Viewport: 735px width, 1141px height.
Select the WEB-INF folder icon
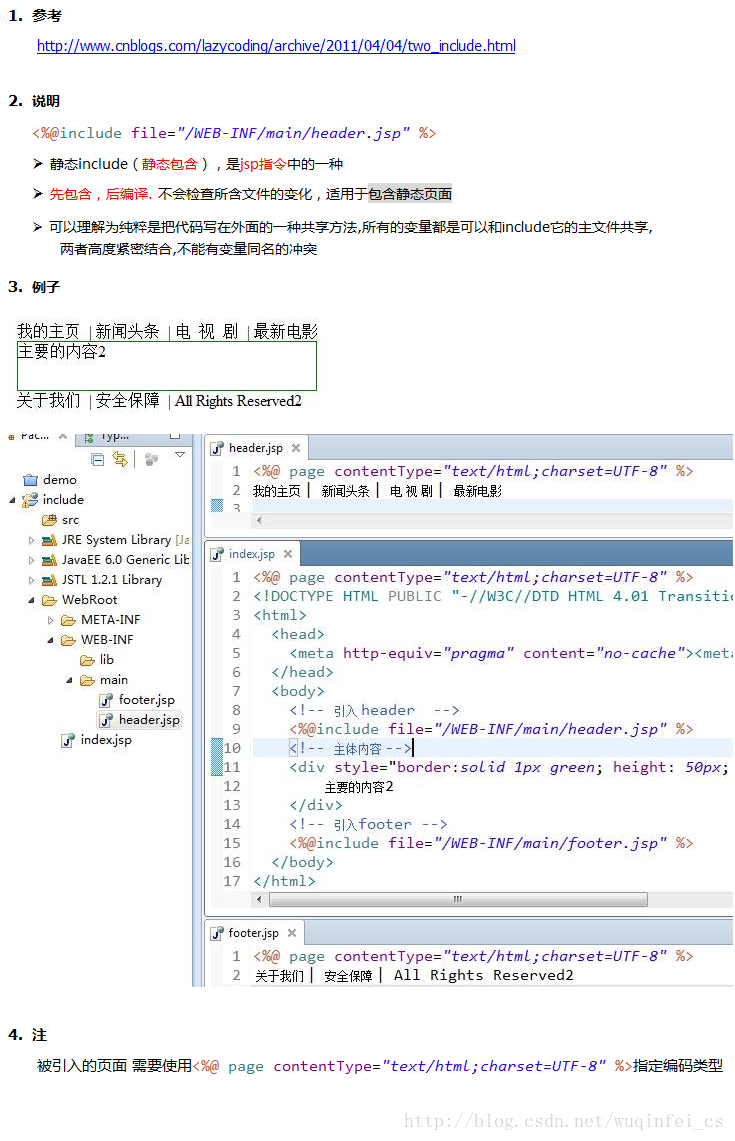point(68,640)
